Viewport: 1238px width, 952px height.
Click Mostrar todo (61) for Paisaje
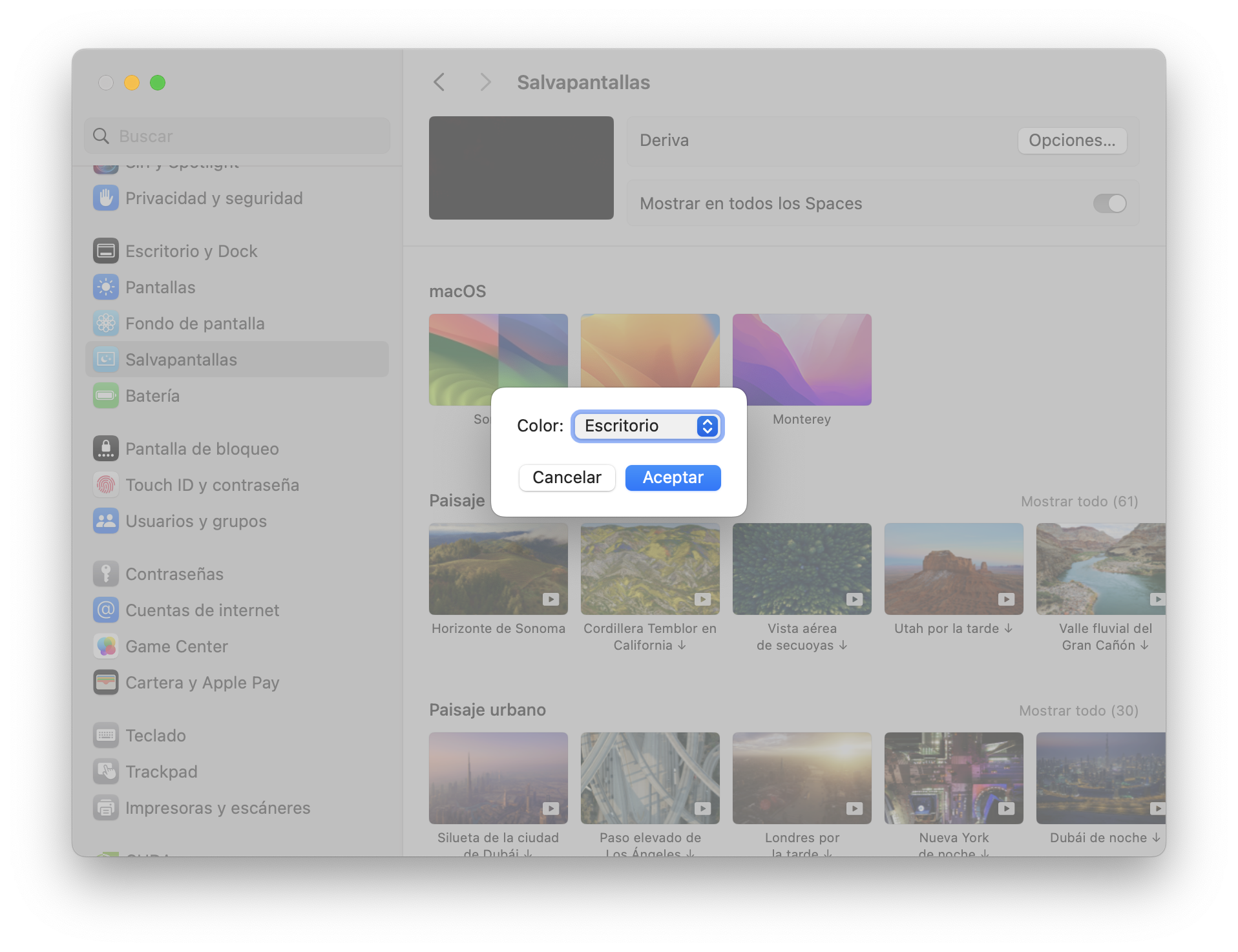pyautogui.click(x=1079, y=502)
